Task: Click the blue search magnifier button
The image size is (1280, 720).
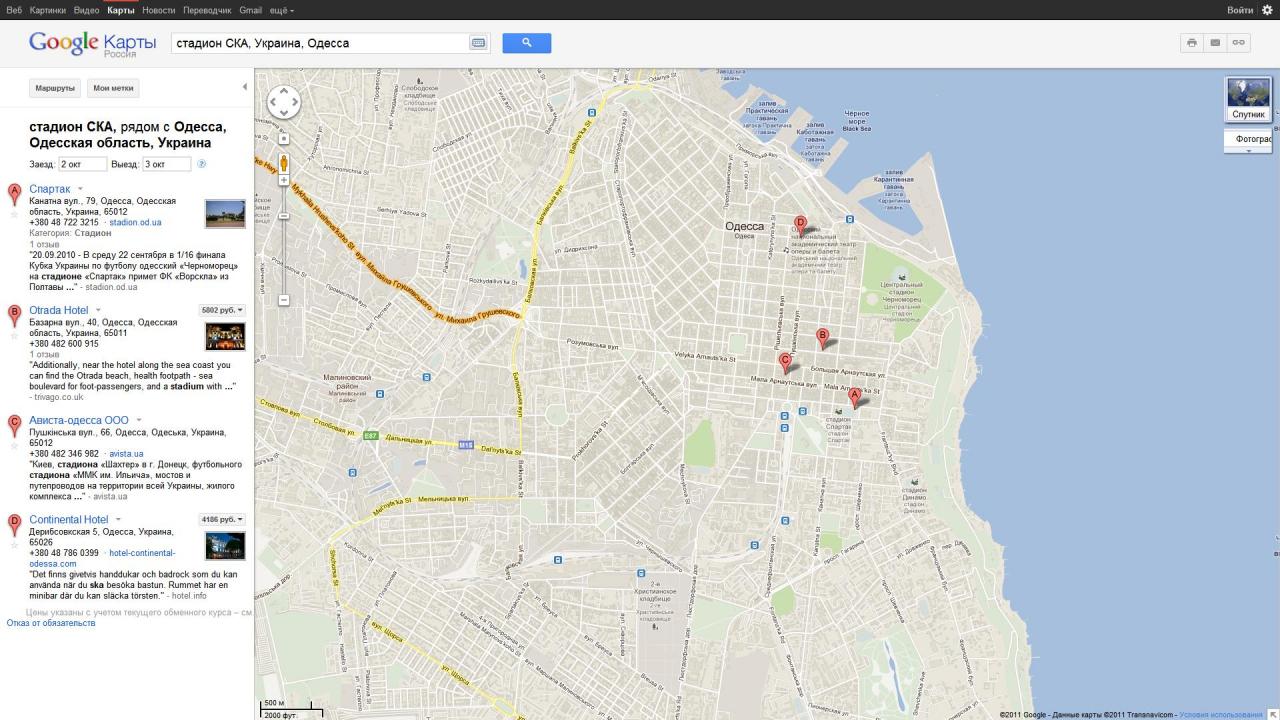Action: point(526,43)
